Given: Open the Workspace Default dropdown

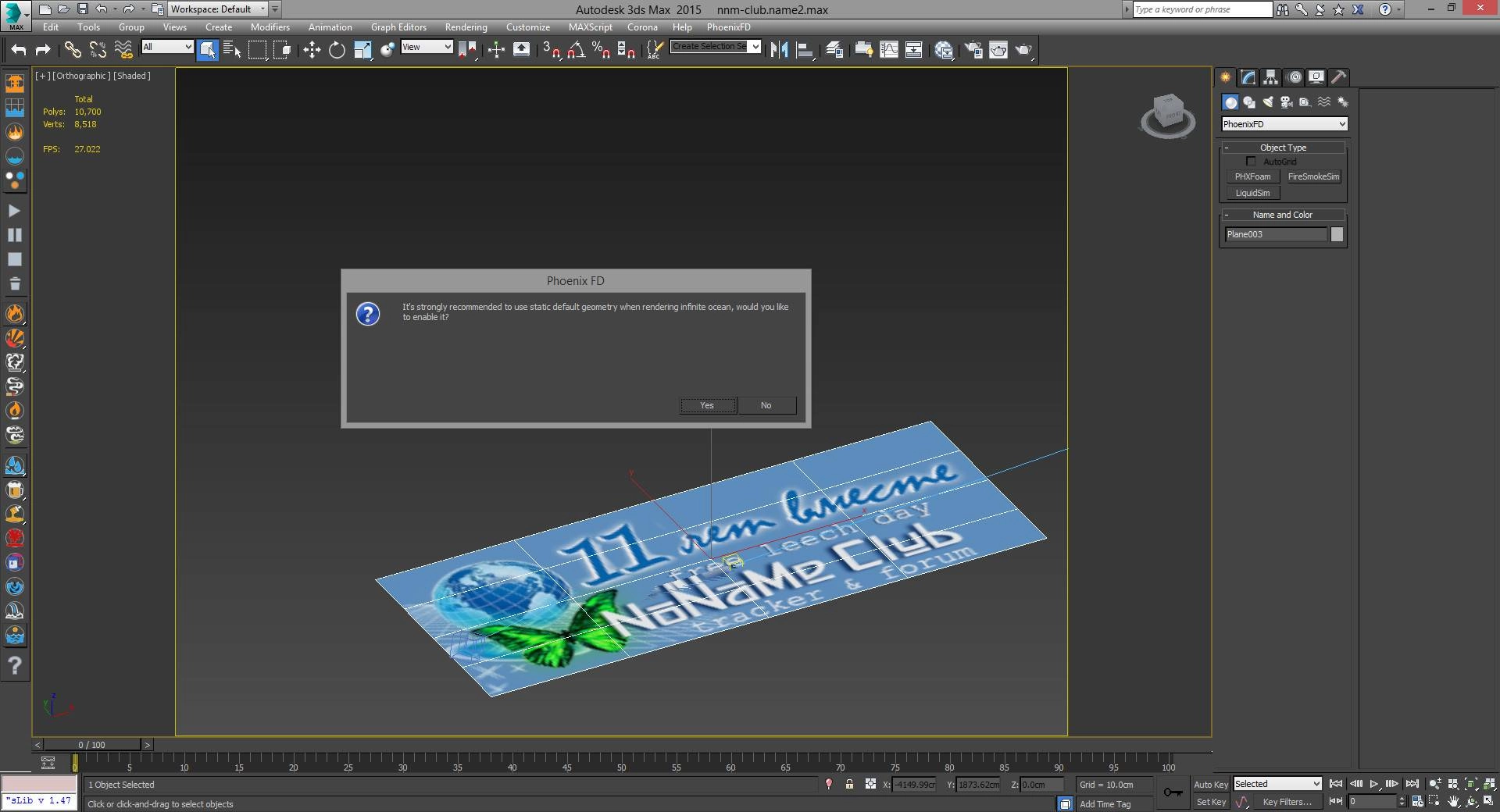Looking at the screenshot, I should tap(217, 9).
